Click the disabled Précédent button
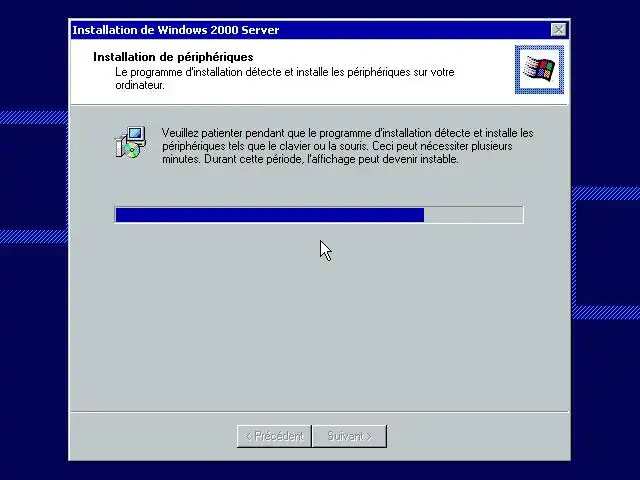The image size is (640, 480). (x=274, y=436)
